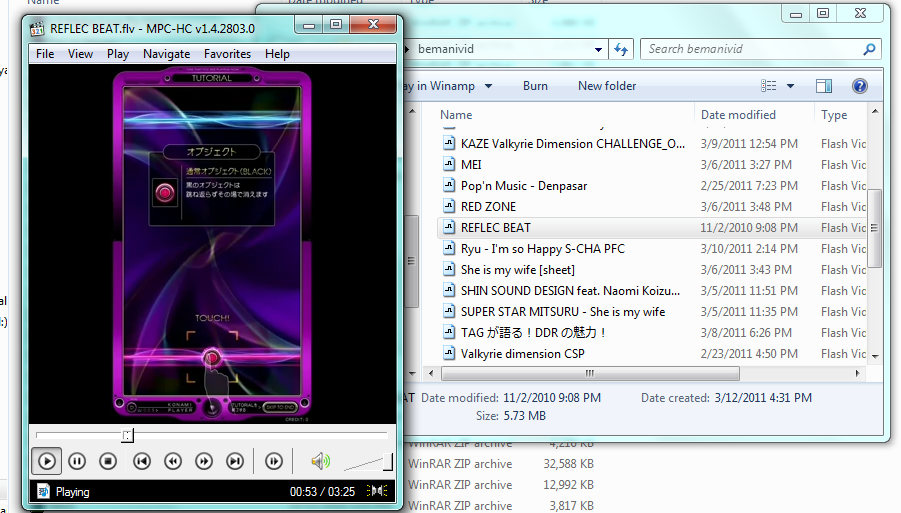The height and width of the screenshot is (513, 901).
Task: Select Valkyrie dimension CSP file
Action: [523, 354]
